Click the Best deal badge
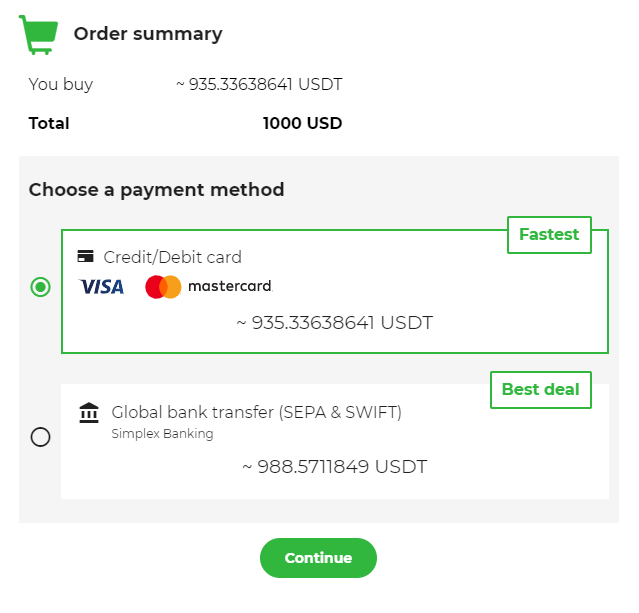Viewport: 639px width, 613px height. (540, 390)
